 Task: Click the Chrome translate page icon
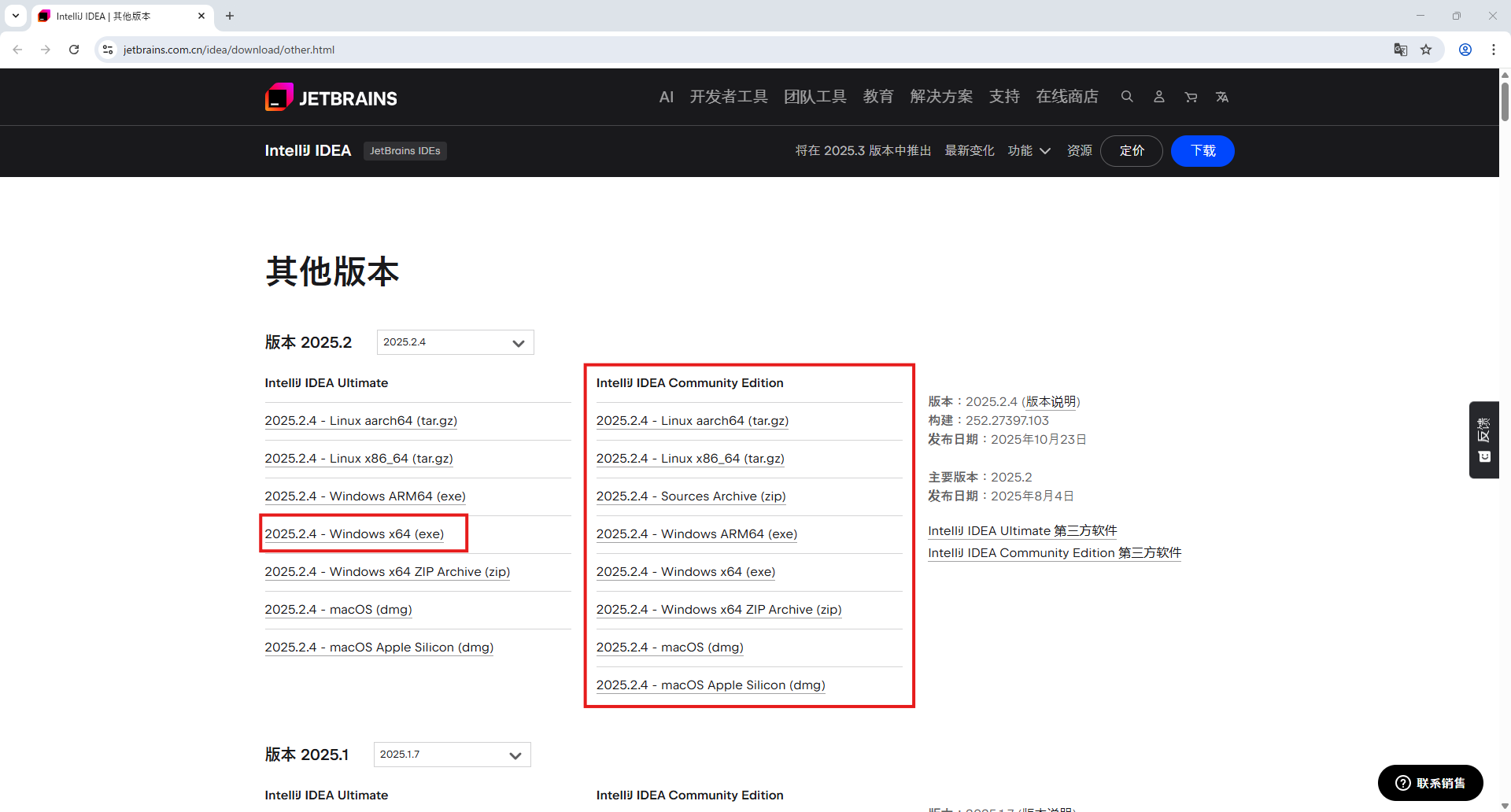click(1401, 50)
